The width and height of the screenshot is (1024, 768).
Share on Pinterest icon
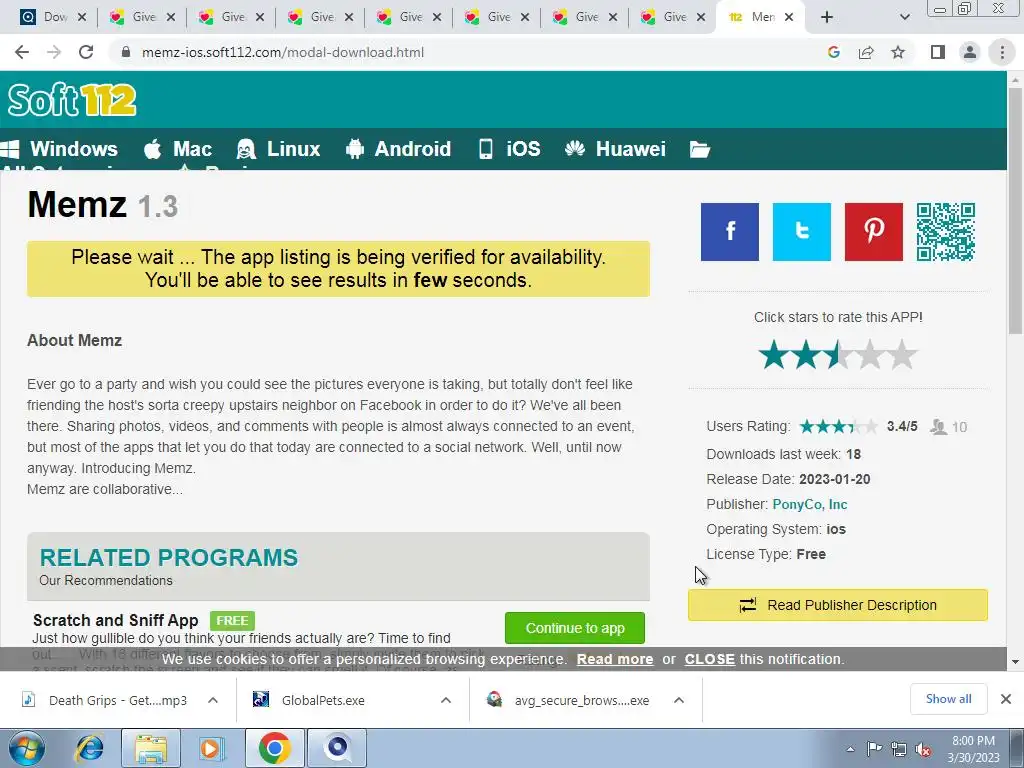click(x=873, y=232)
